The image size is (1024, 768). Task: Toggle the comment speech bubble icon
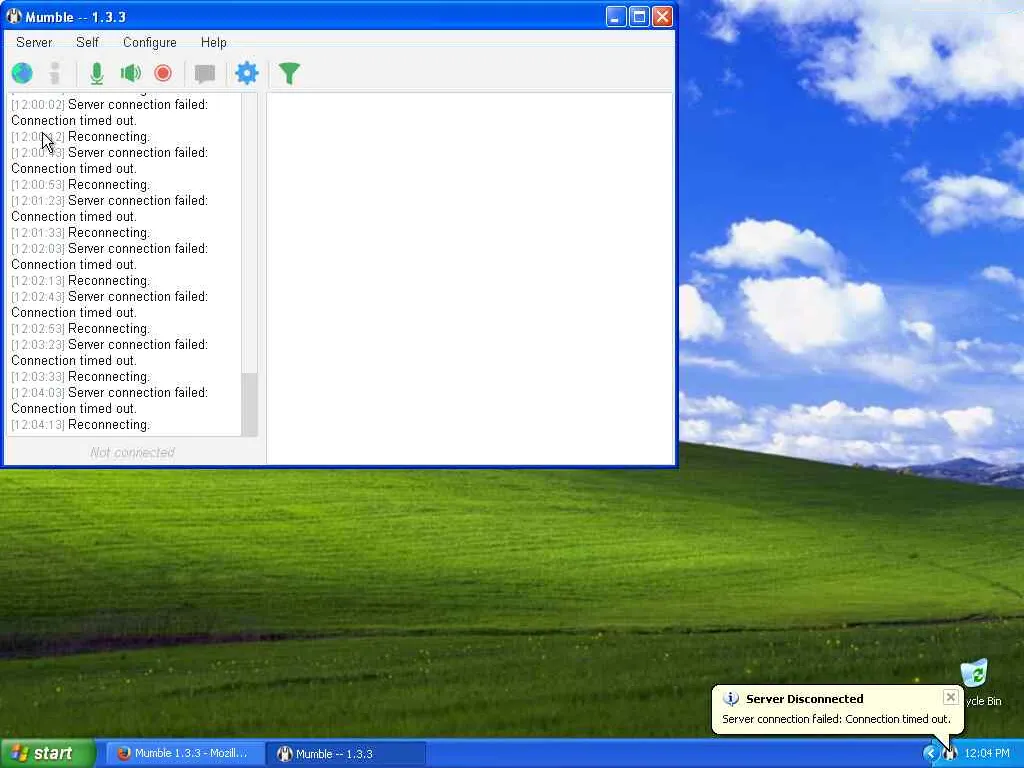[x=205, y=74]
